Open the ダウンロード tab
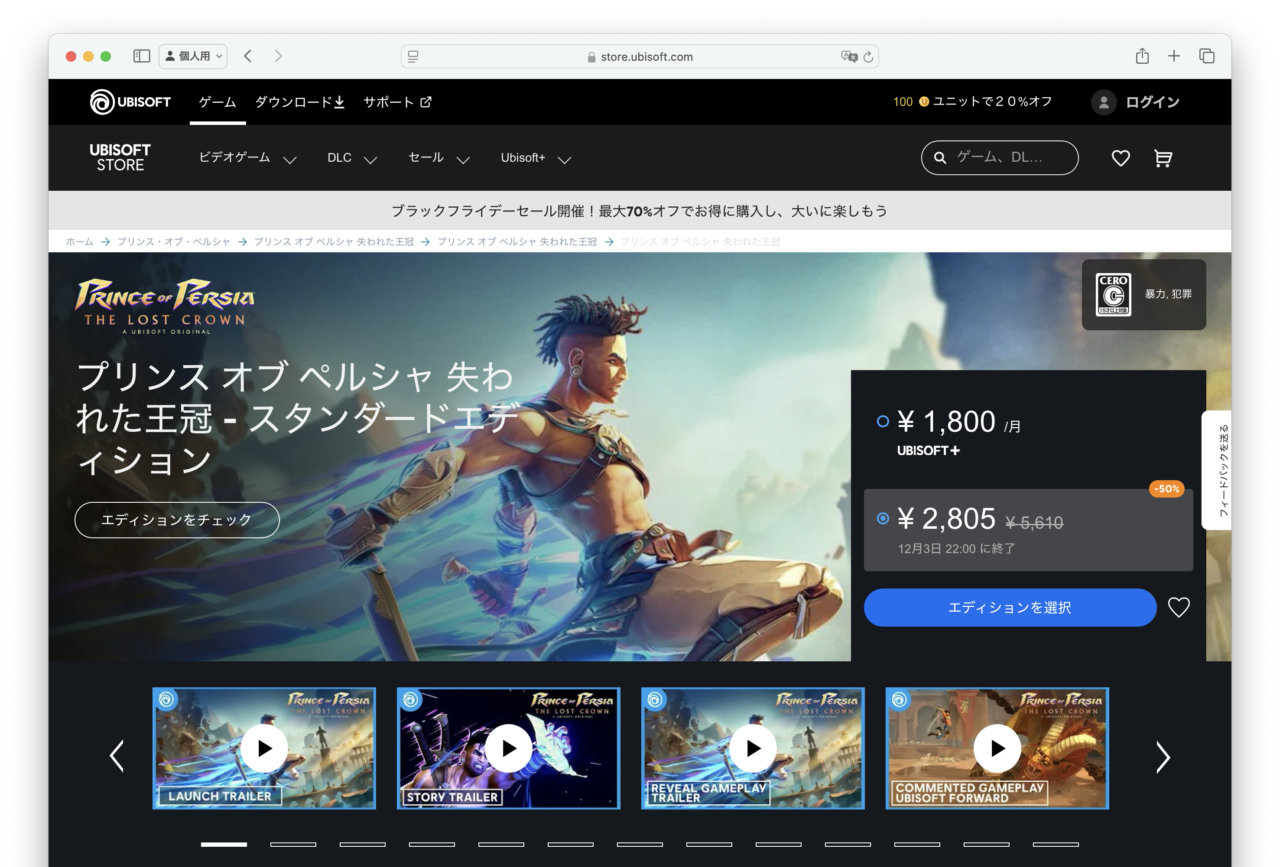 click(300, 102)
